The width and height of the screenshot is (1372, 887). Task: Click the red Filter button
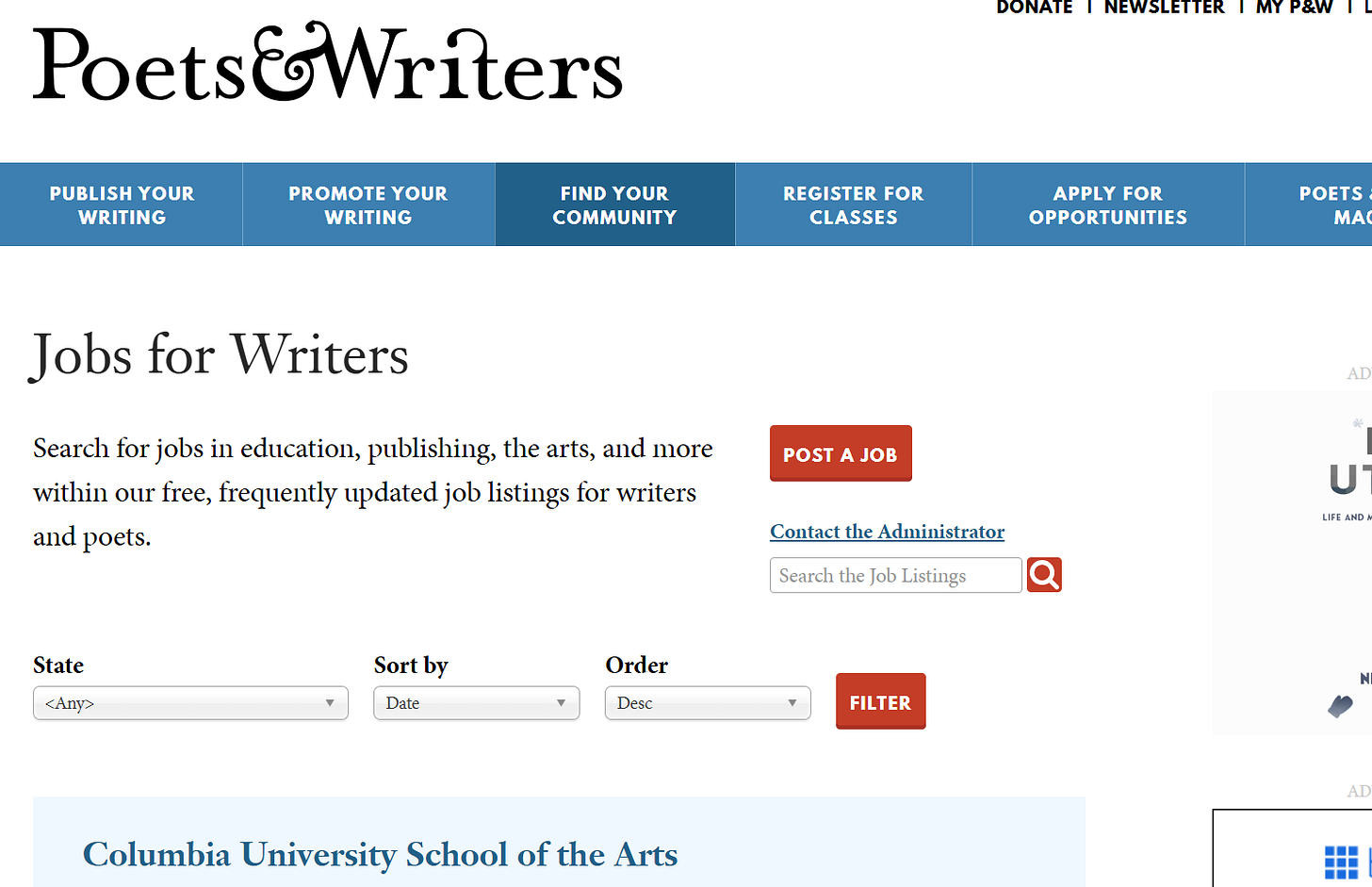[x=880, y=701]
